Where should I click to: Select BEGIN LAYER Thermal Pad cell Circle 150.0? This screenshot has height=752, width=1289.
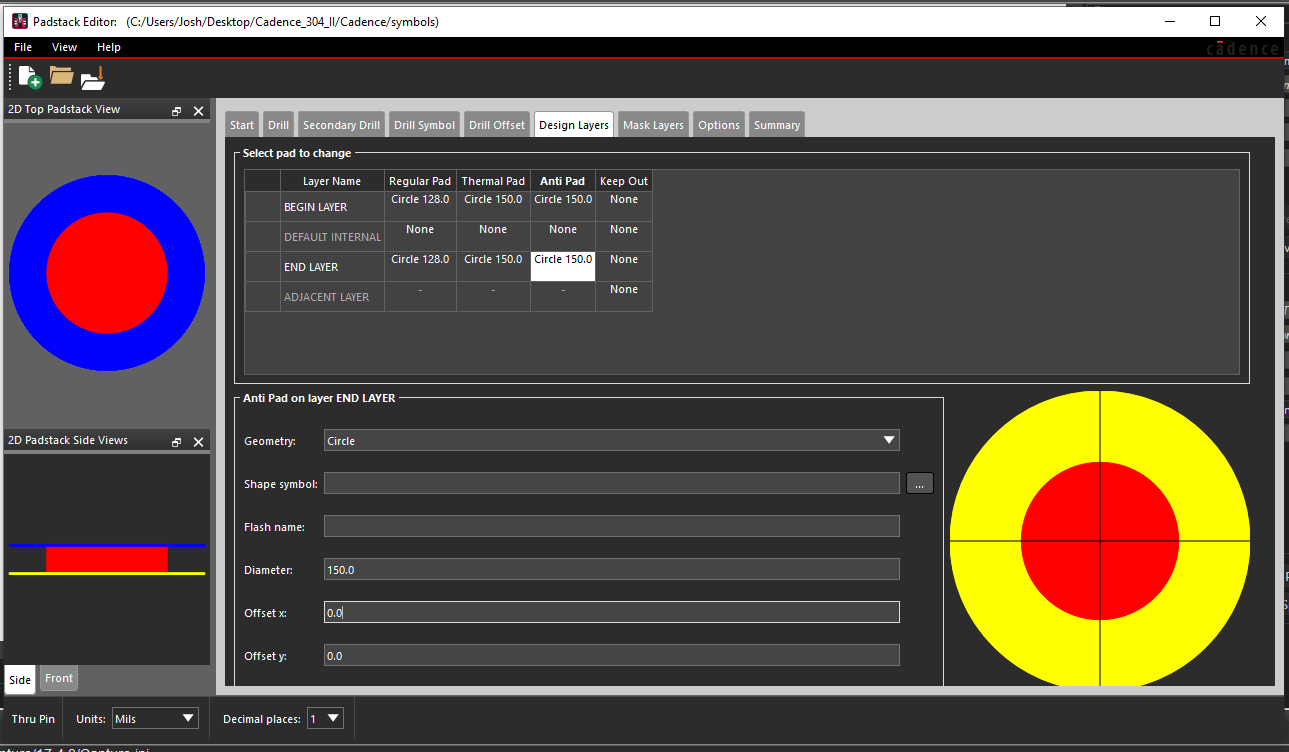[x=493, y=207]
